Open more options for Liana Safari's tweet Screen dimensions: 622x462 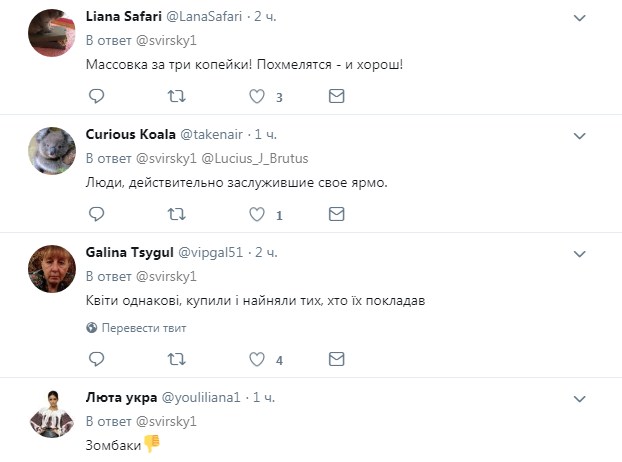[x=579, y=17]
